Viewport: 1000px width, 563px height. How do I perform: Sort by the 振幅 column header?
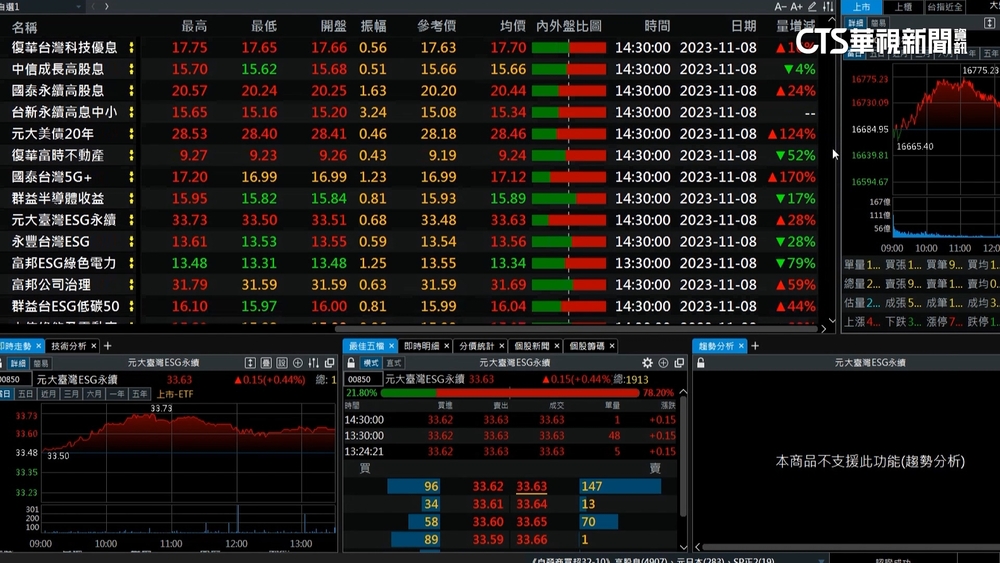[x=372, y=26]
